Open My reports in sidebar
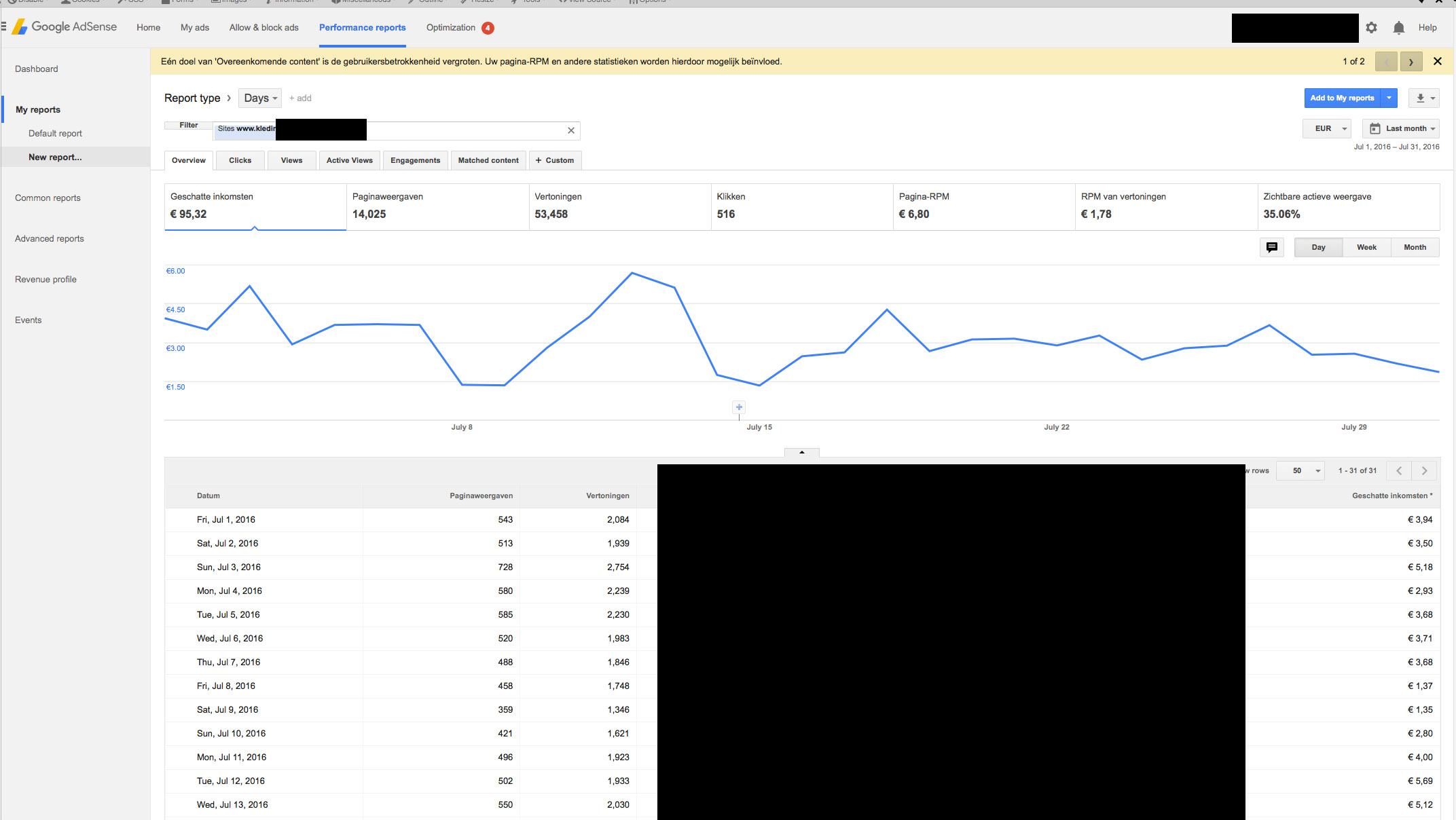Image resolution: width=1456 pixels, height=820 pixels. [38, 109]
